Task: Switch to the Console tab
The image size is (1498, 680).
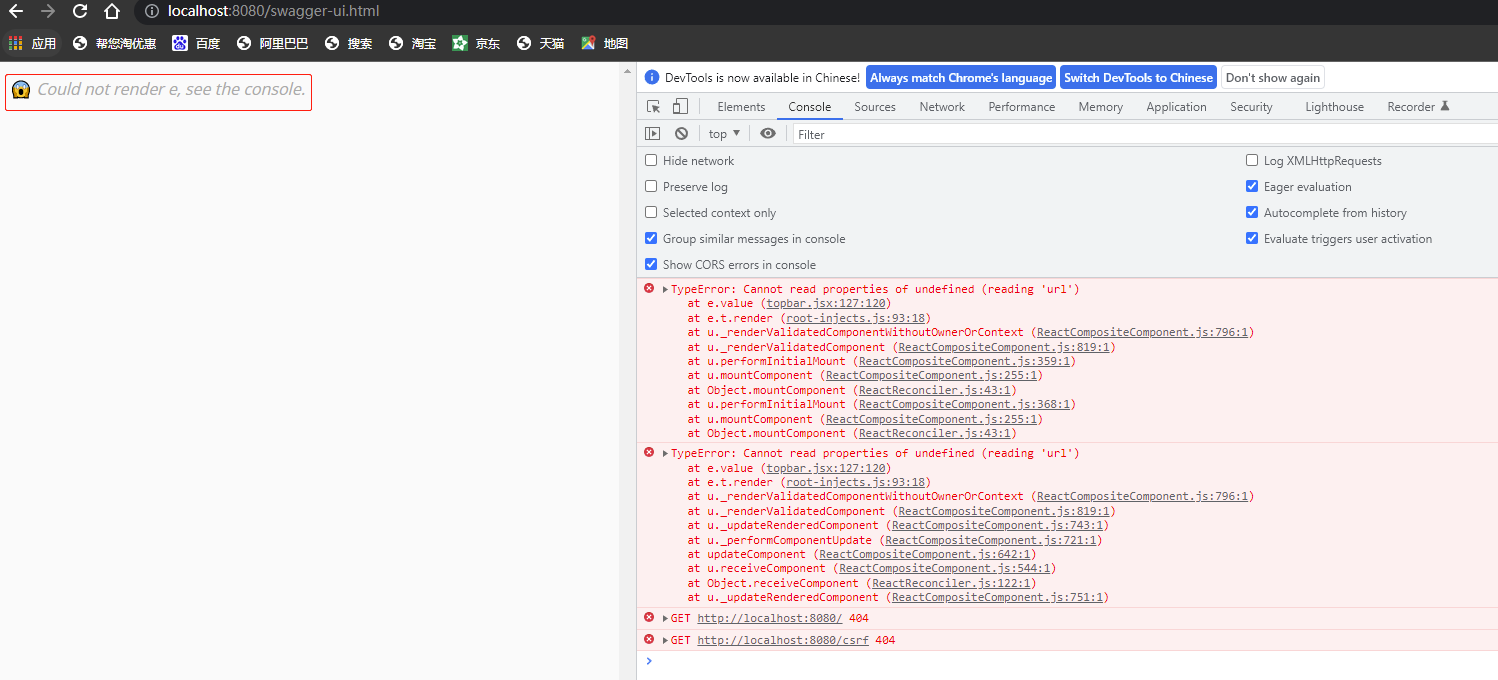Action: click(810, 107)
